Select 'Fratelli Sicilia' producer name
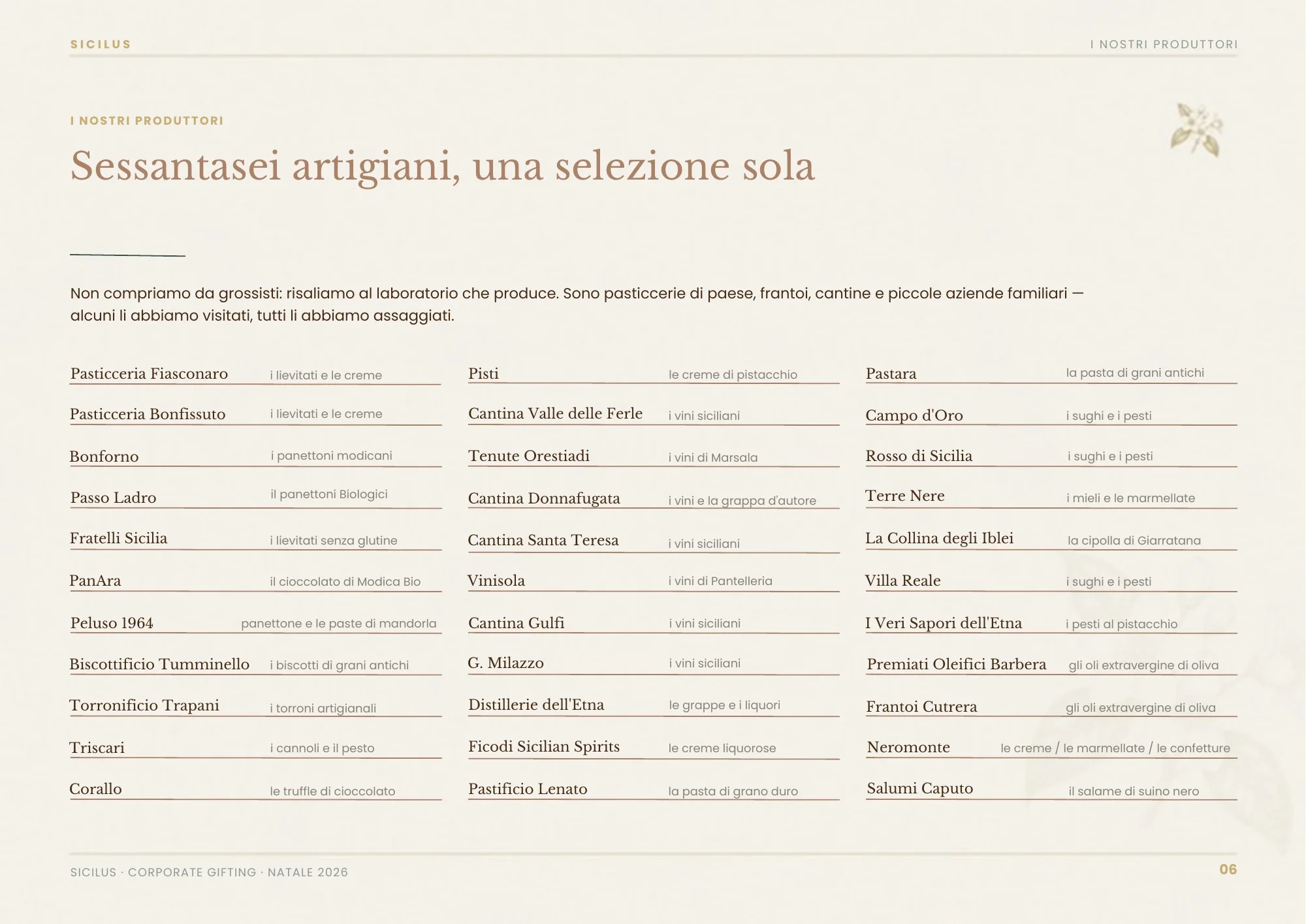Viewport: 1306px width, 924px height. click(x=119, y=538)
